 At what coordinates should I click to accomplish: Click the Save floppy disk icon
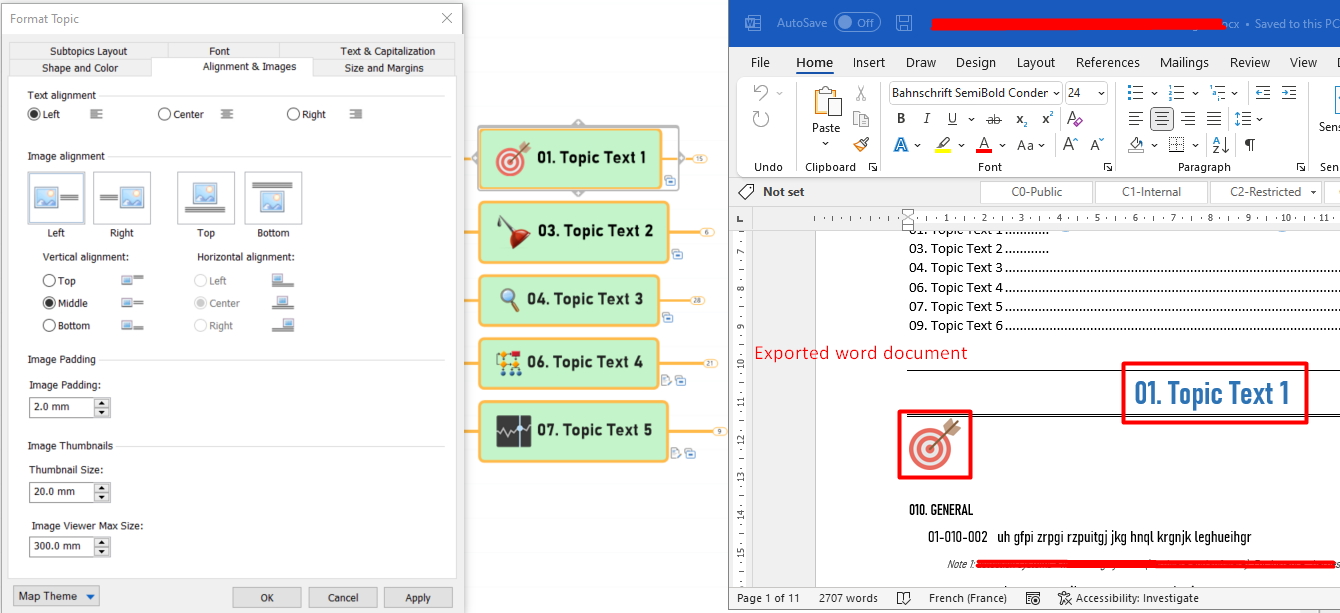point(904,23)
